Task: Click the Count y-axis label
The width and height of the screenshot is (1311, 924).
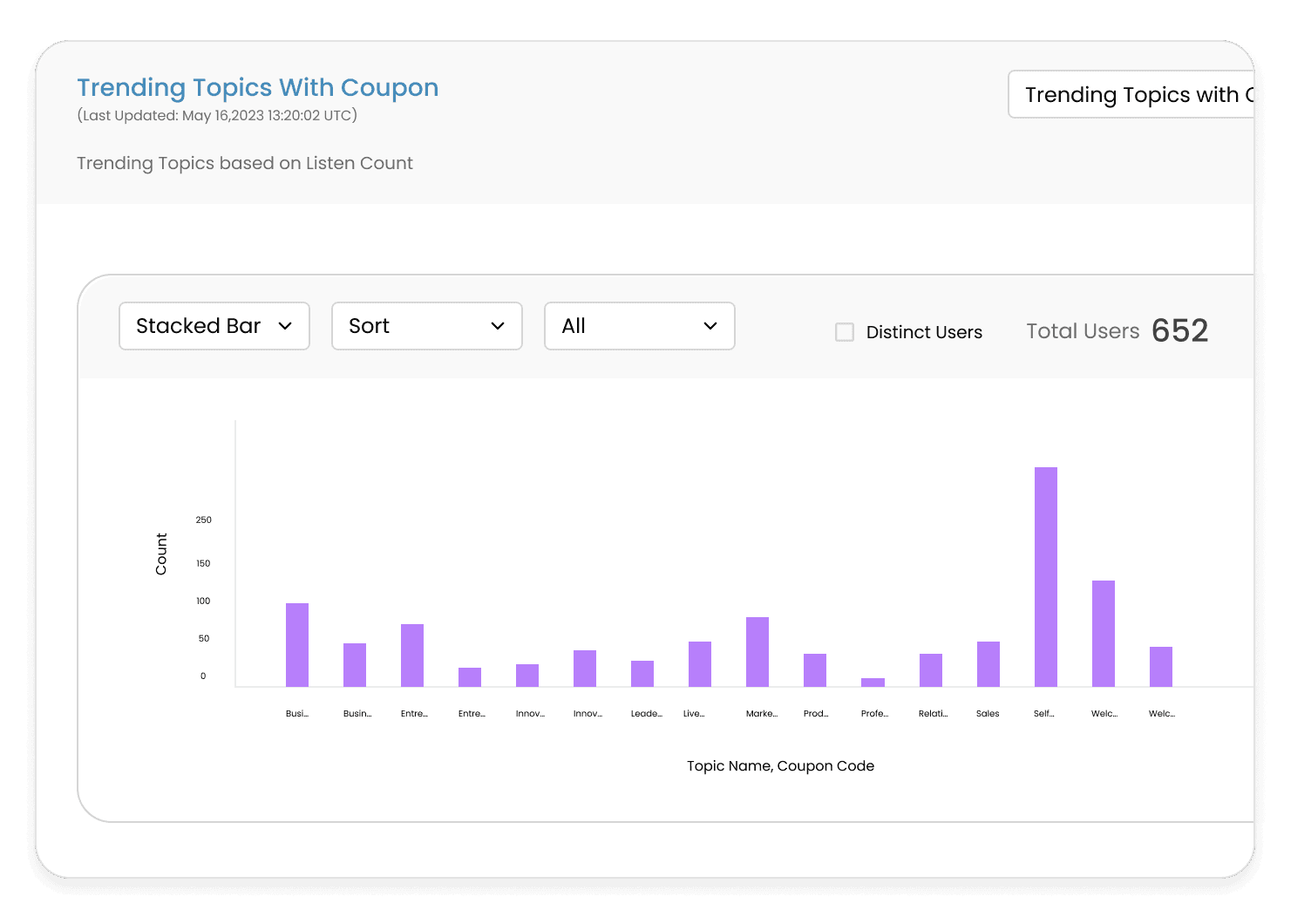Action: click(x=161, y=554)
